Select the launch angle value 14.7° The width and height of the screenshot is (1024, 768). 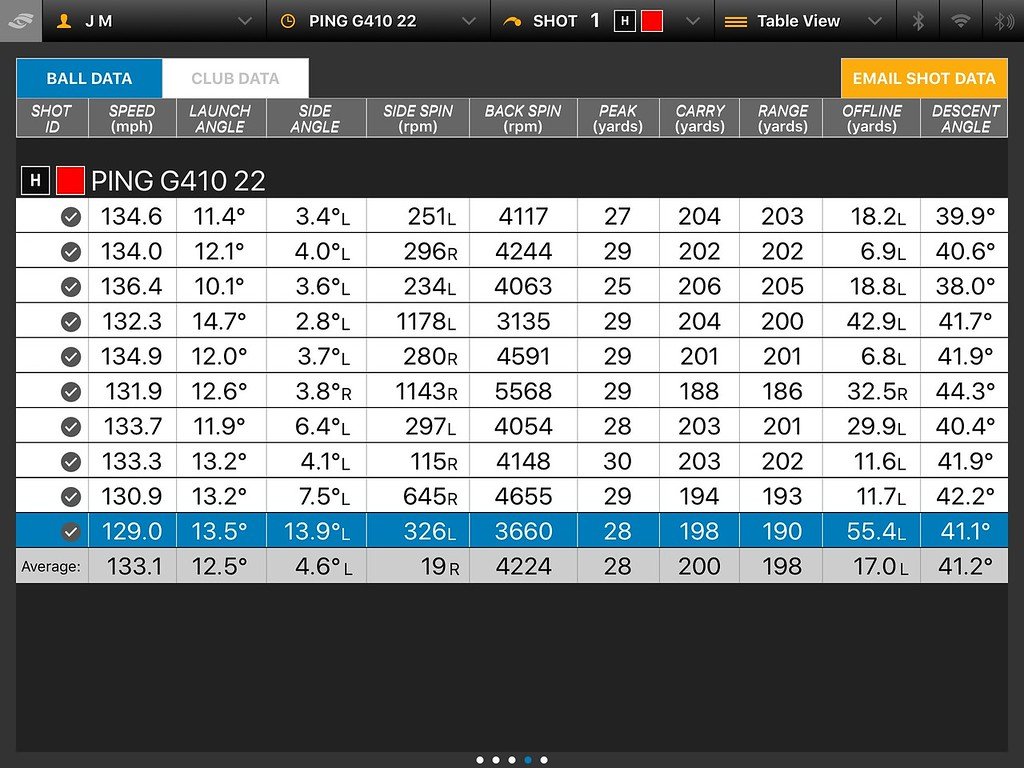pyautogui.click(x=219, y=321)
